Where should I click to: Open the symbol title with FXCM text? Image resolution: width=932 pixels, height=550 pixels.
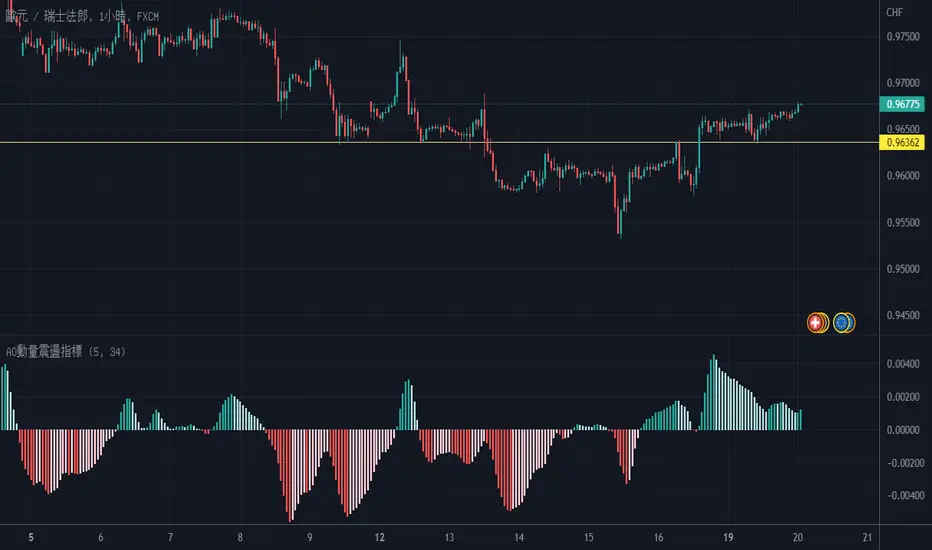click(82, 16)
